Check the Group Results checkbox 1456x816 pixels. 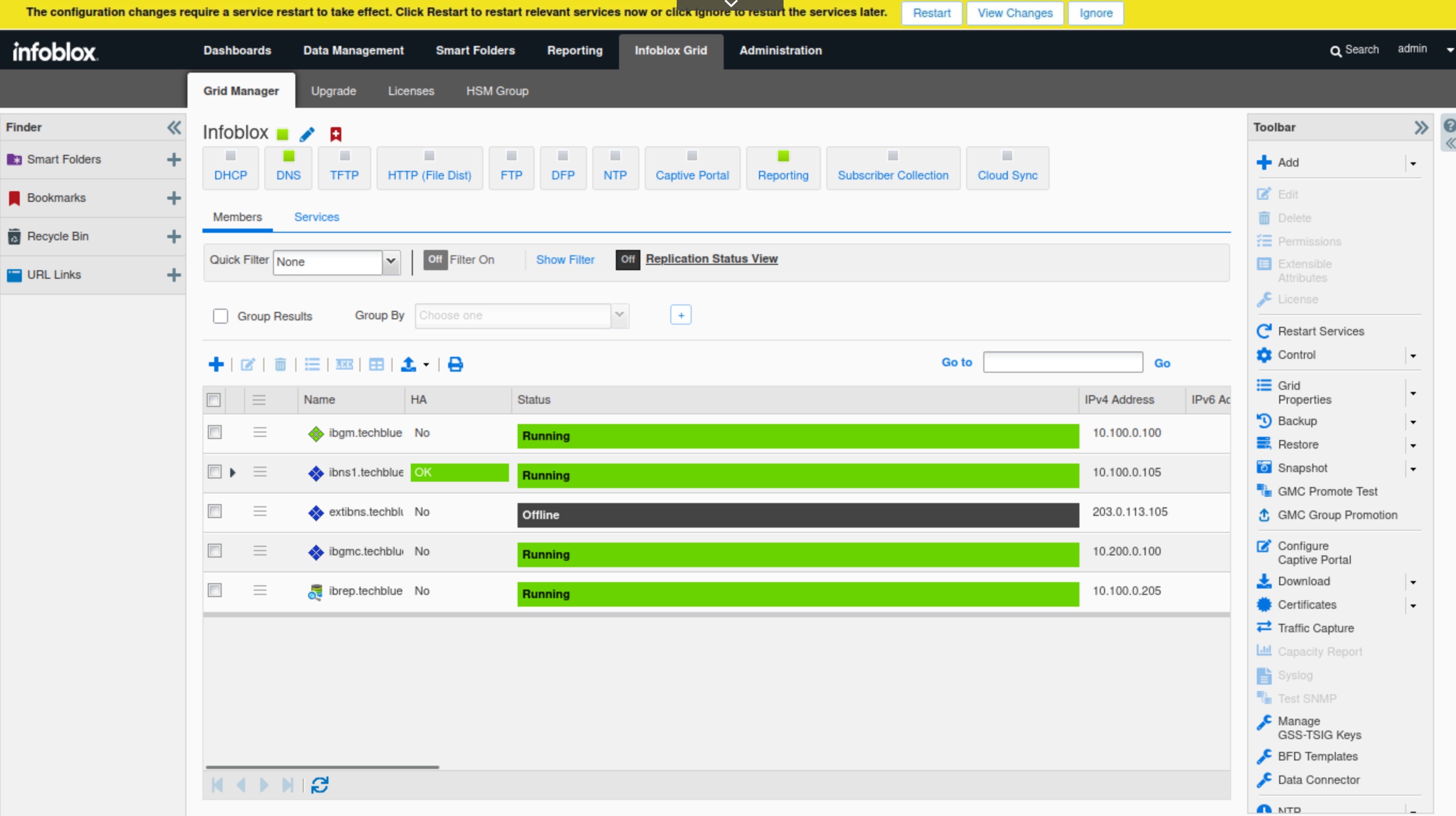tap(221, 316)
